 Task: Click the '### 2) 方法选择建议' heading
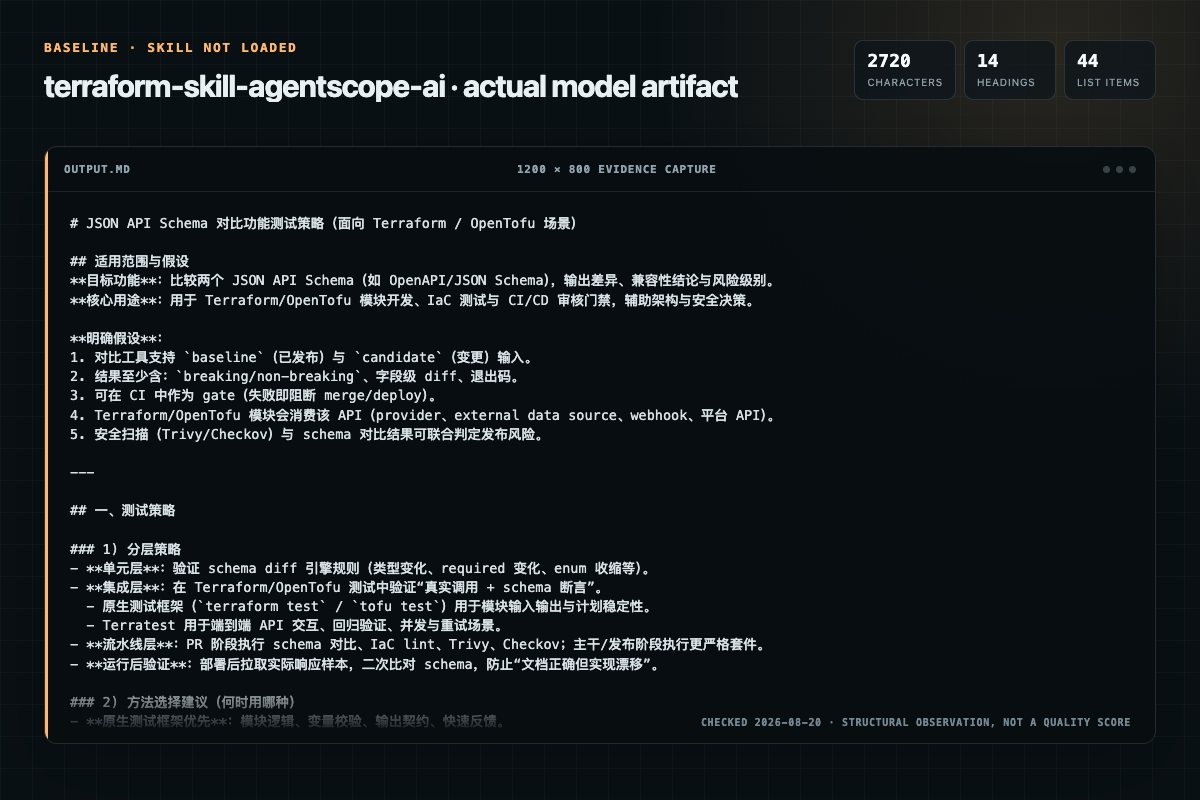coord(183,702)
